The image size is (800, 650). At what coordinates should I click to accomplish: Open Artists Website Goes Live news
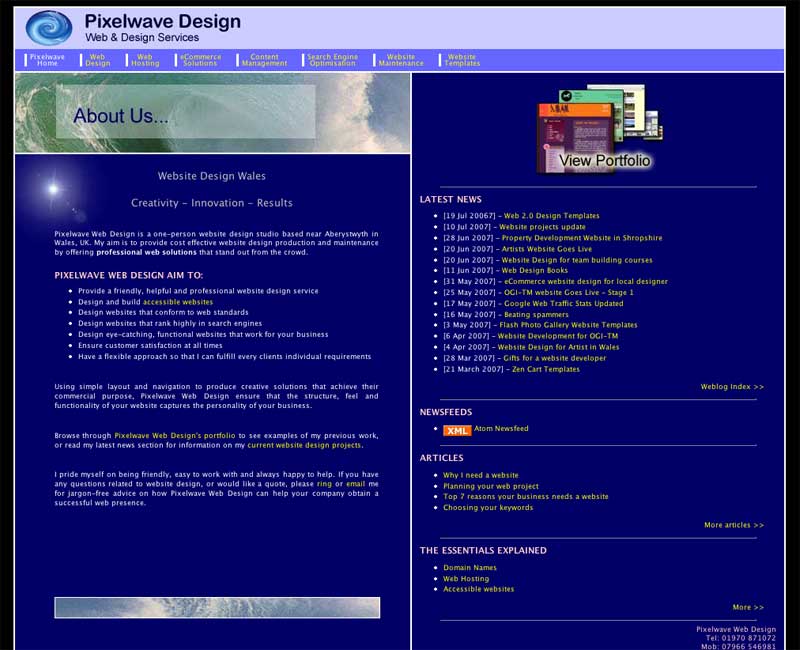[546, 249]
